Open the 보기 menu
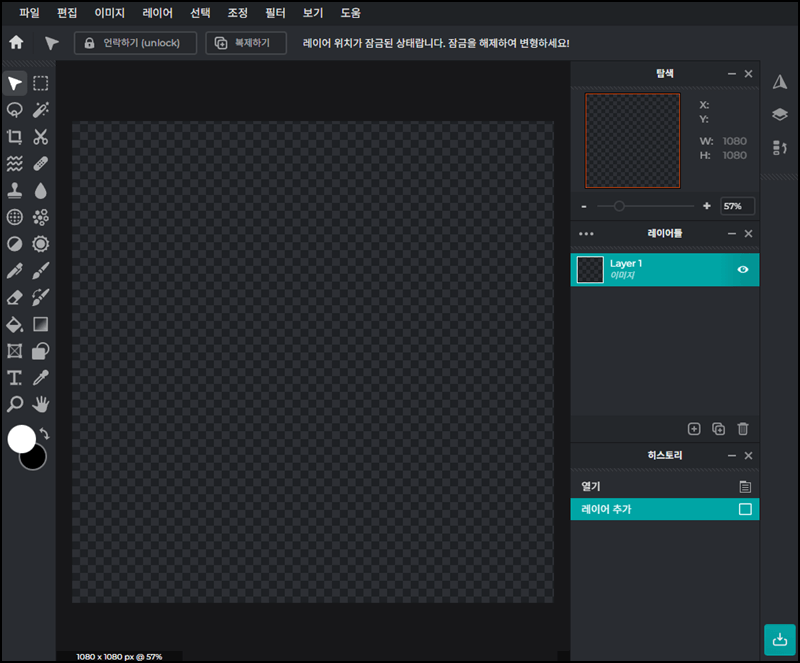Viewport: 800px width, 663px height. 313,13
